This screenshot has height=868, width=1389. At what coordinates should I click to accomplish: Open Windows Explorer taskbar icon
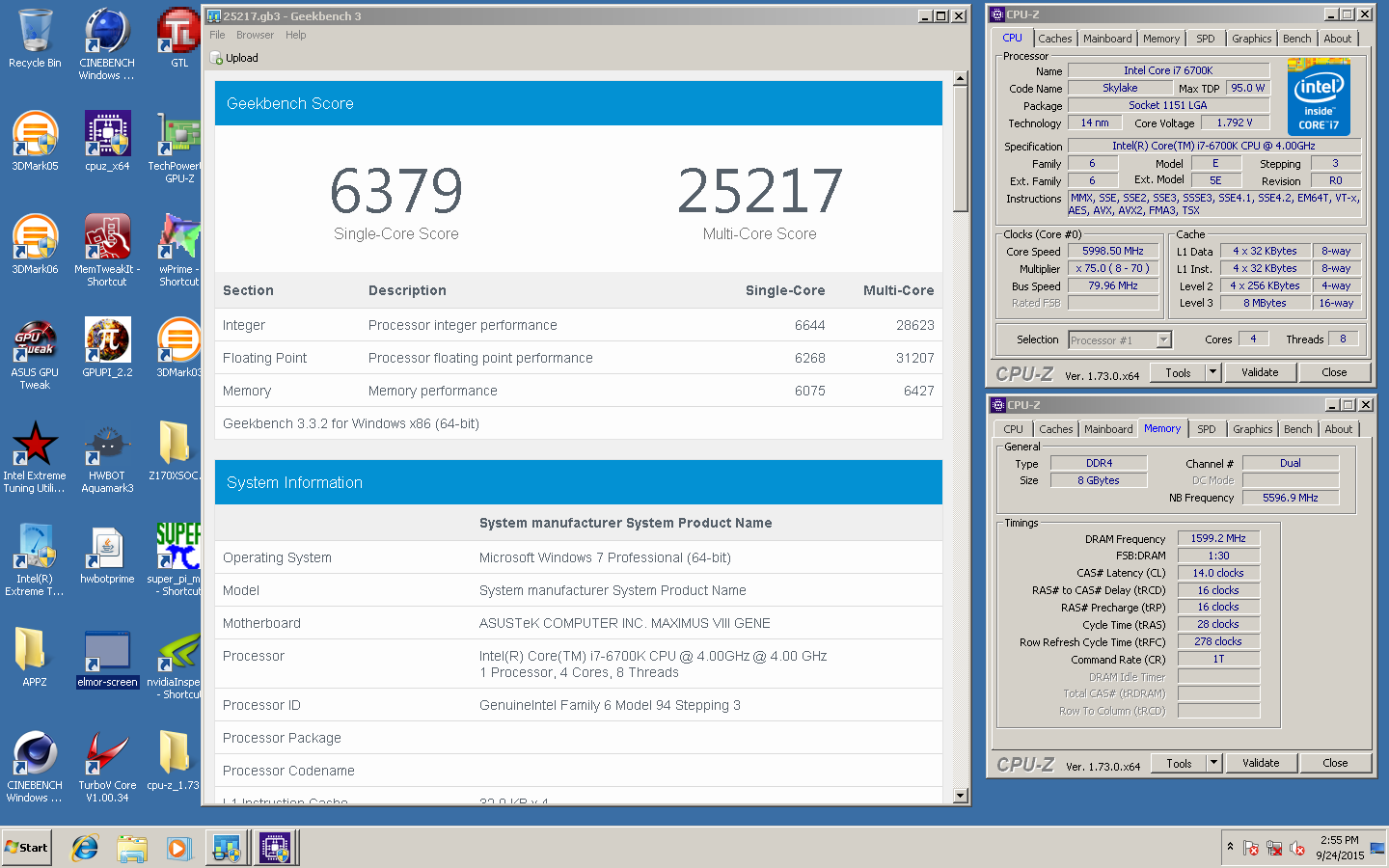(131, 848)
